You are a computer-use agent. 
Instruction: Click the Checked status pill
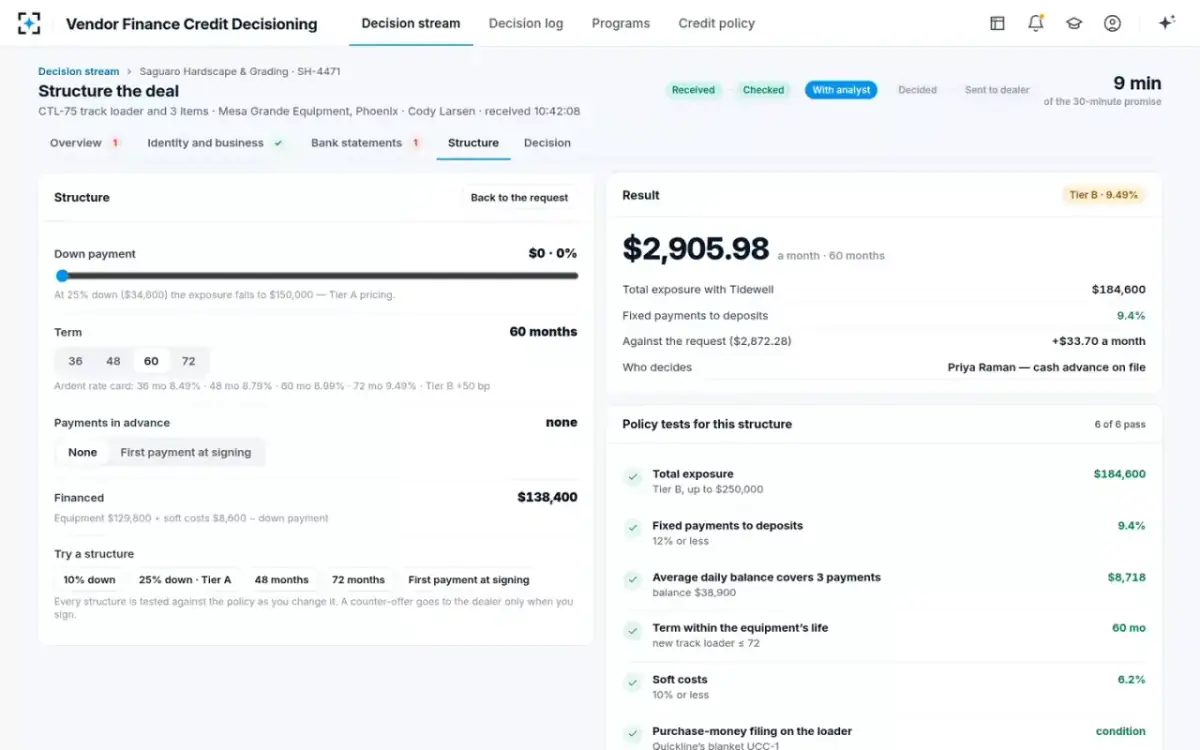(763, 90)
